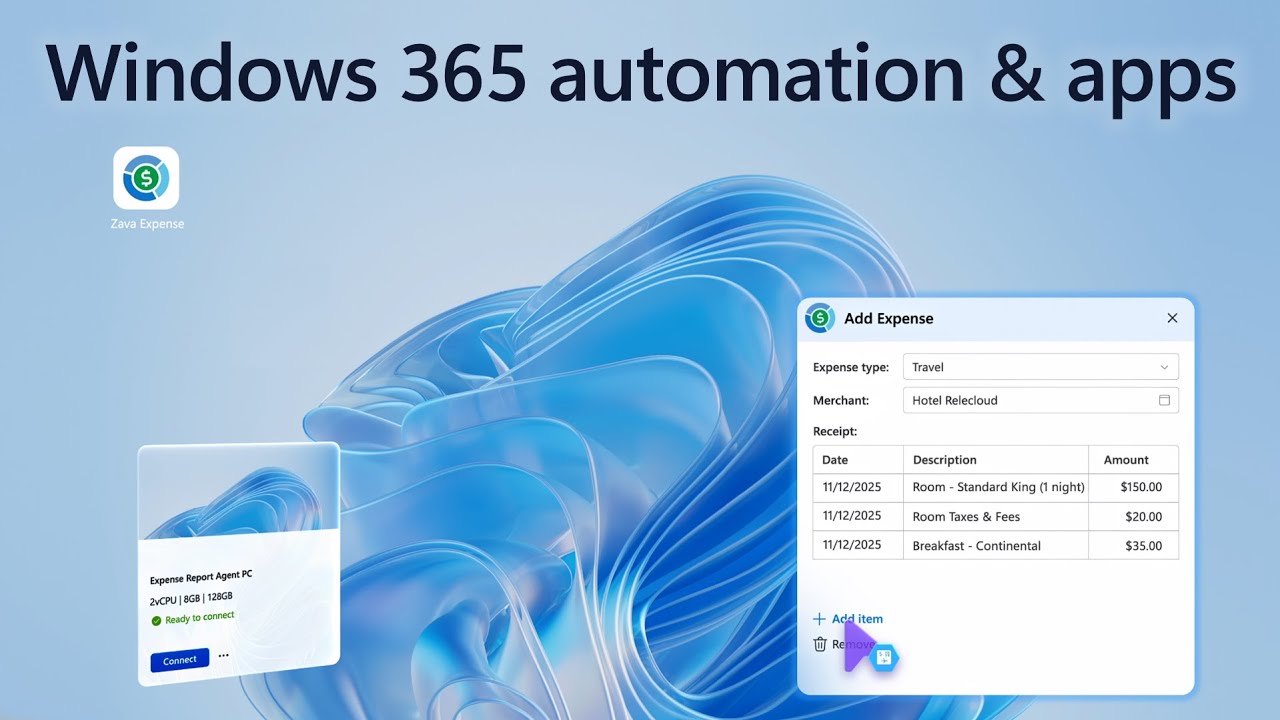Click the picker icon in the Merchant field
1280x720 pixels.
(1164, 399)
